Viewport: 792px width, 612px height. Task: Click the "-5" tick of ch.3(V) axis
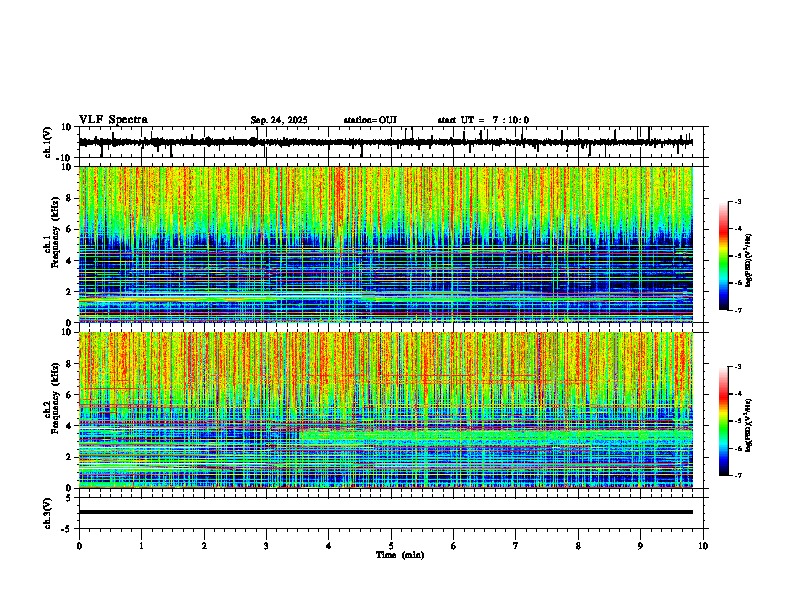(67, 529)
